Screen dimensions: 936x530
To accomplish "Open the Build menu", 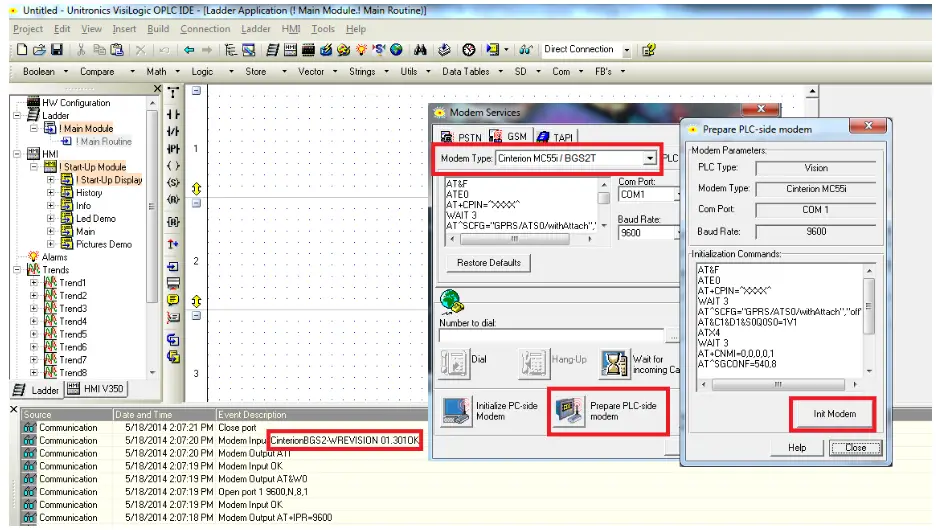I will click(x=158, y=29).
